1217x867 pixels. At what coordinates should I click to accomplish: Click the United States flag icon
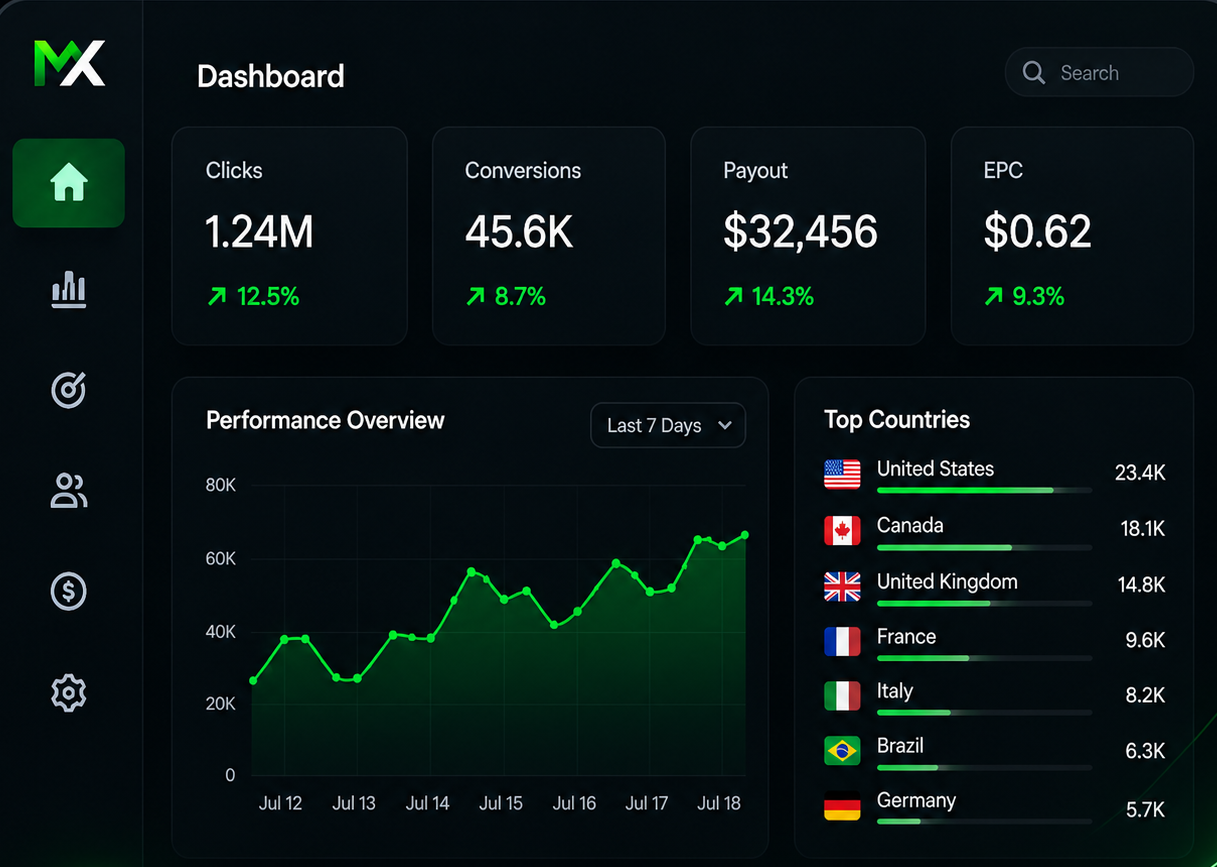[x=842, y=474]
